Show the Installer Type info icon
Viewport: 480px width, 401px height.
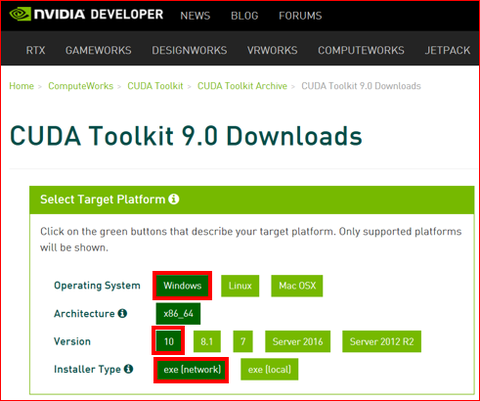tap(128, 369)
